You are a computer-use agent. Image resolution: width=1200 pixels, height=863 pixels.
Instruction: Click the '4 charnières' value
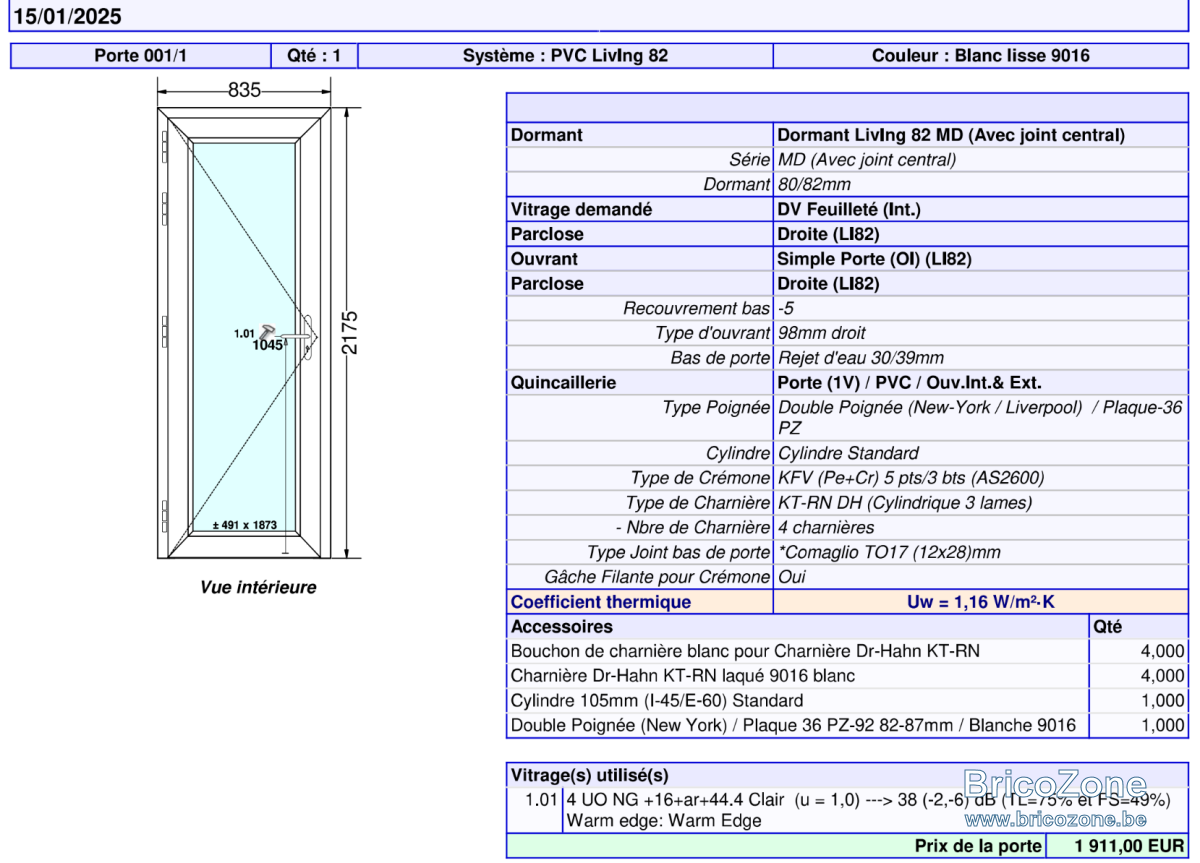pyautogui.click(x=826, y=528)
